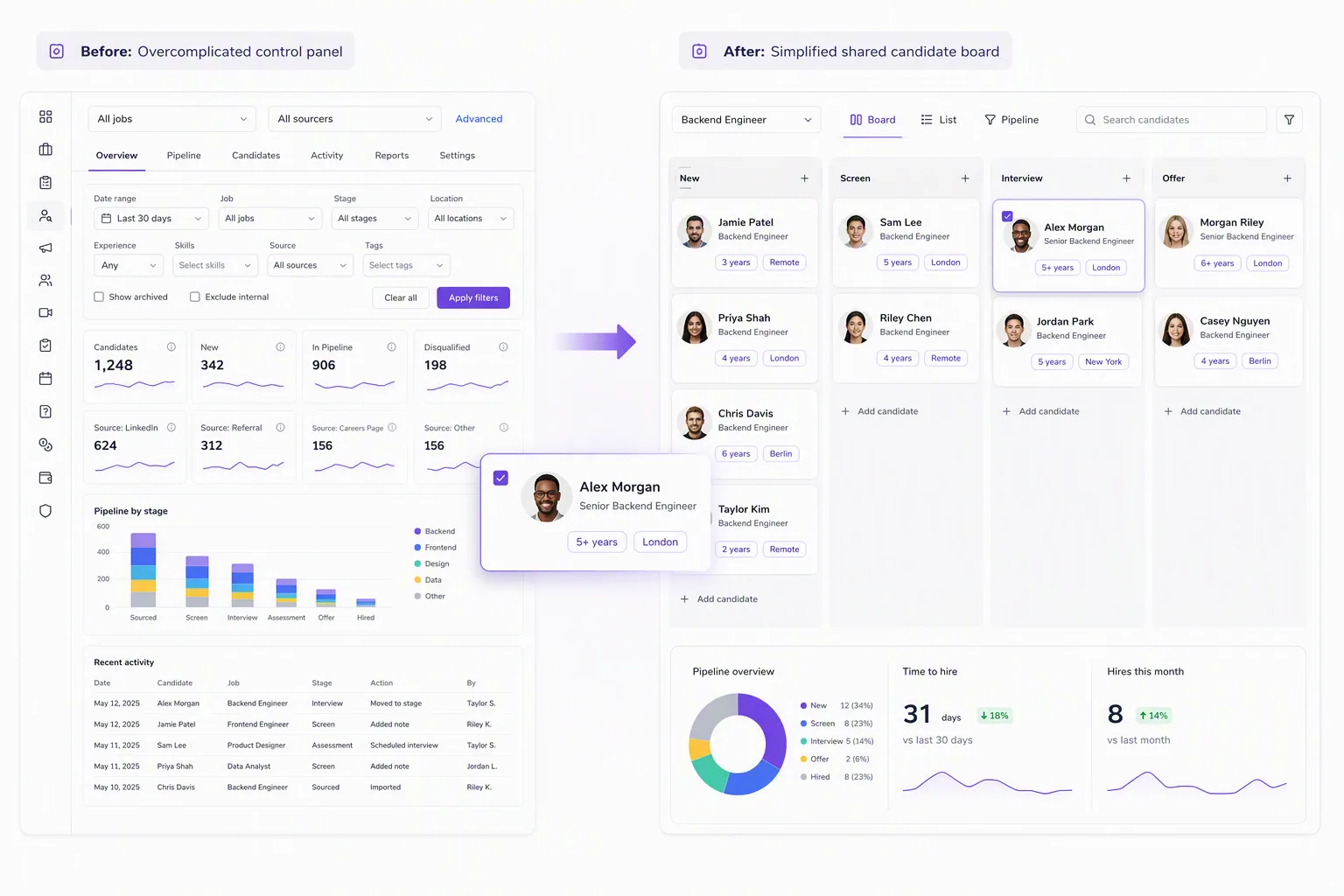This screenshot has width=1344, height=896.
Task: Click the info icon on Candidates card
Action: pyautogui.click(x=171, y=347)
